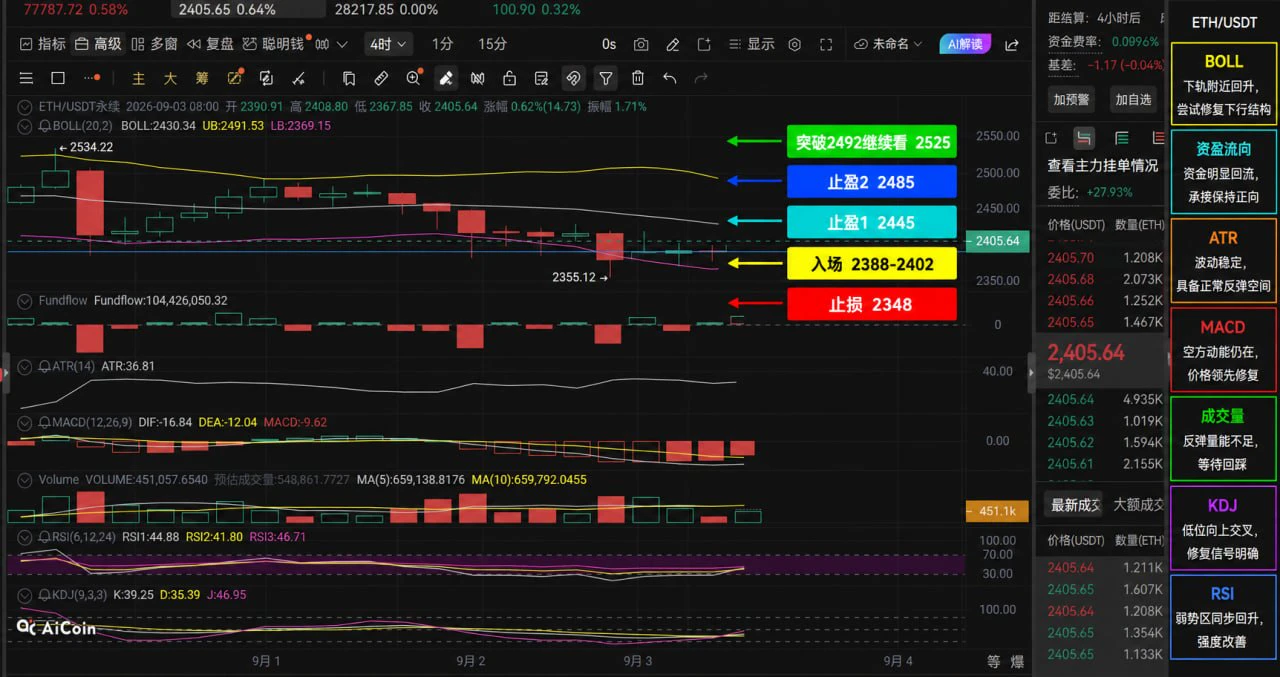Toggle the MACD alert bell
This screenshot has height=677, width=1280.
coord(44,422)
